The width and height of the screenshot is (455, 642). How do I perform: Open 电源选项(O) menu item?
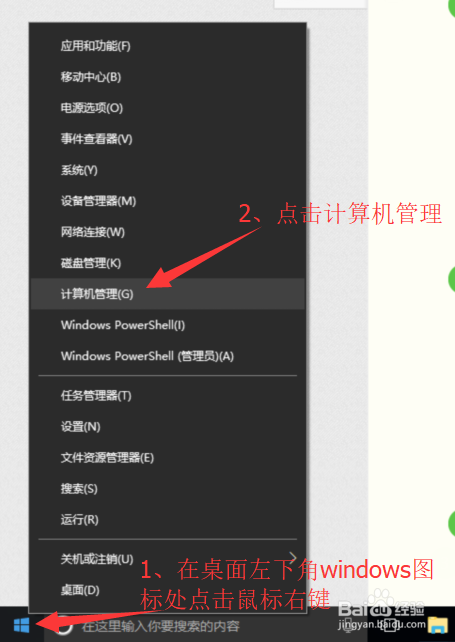[168, 108]
